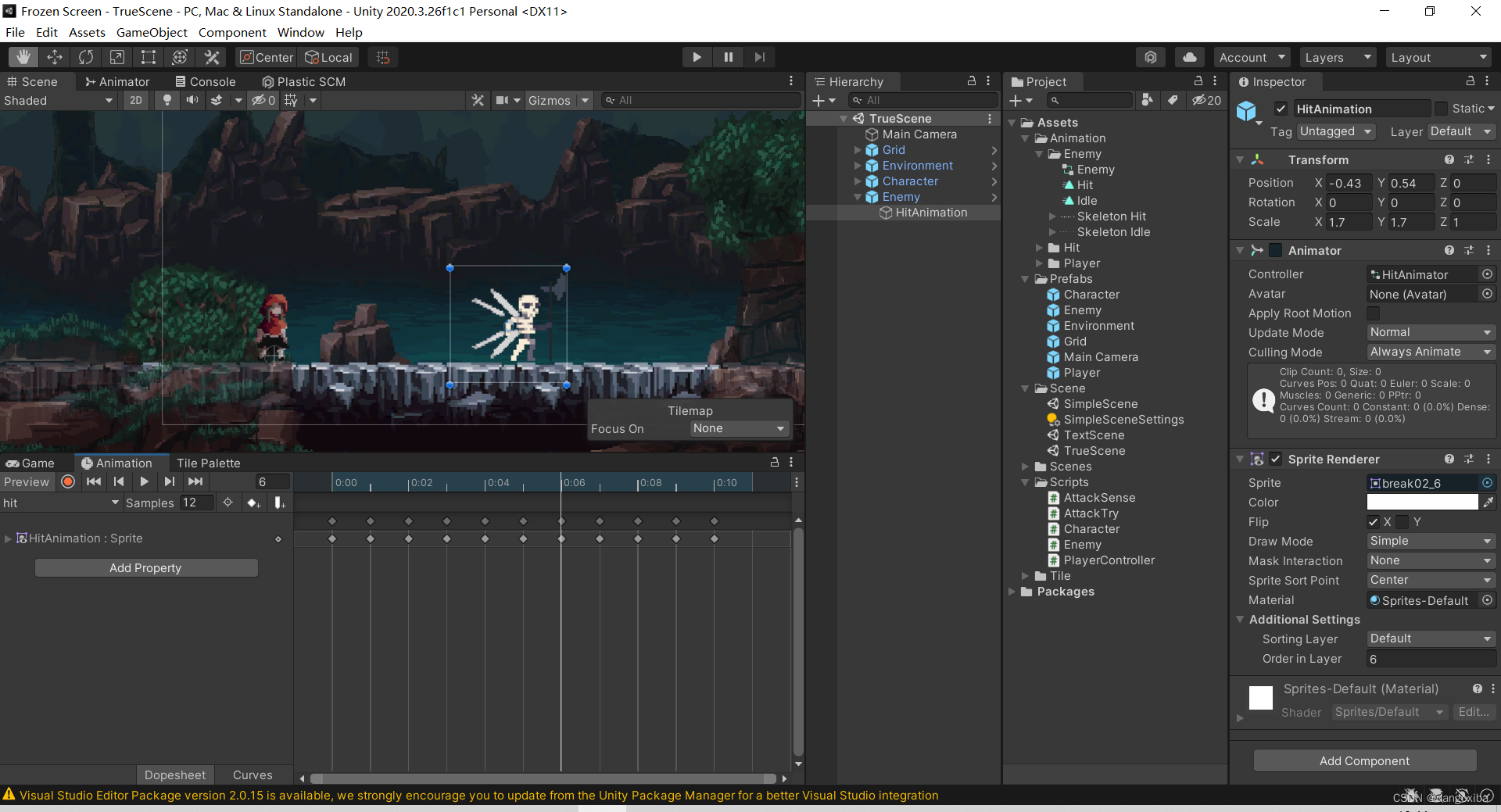Select the Move tool
This screenshot has width=1501, height=812.
coord(55,57)
